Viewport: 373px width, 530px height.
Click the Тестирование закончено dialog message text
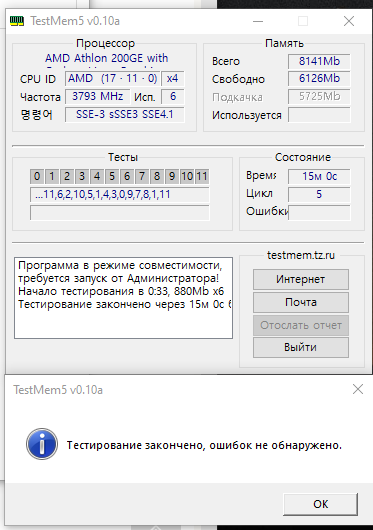[204, 445]
